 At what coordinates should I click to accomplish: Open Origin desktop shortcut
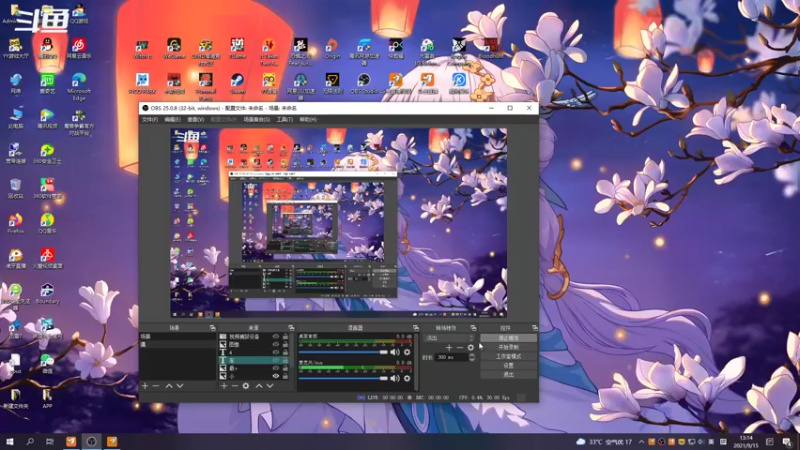click(x=332, y=49)
